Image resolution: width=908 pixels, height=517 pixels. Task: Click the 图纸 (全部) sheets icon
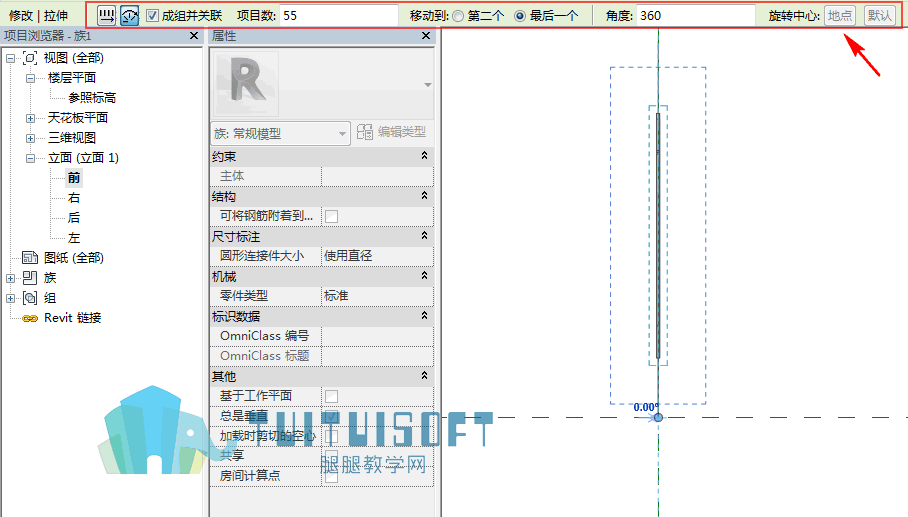[x=30, y=258]
